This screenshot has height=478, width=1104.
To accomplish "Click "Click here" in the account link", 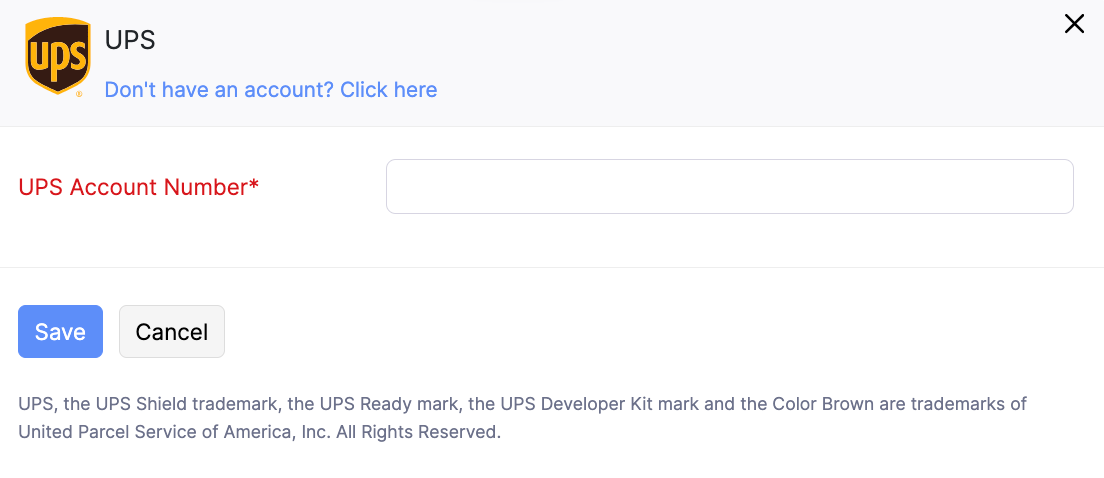I will (x=388, y=90).
